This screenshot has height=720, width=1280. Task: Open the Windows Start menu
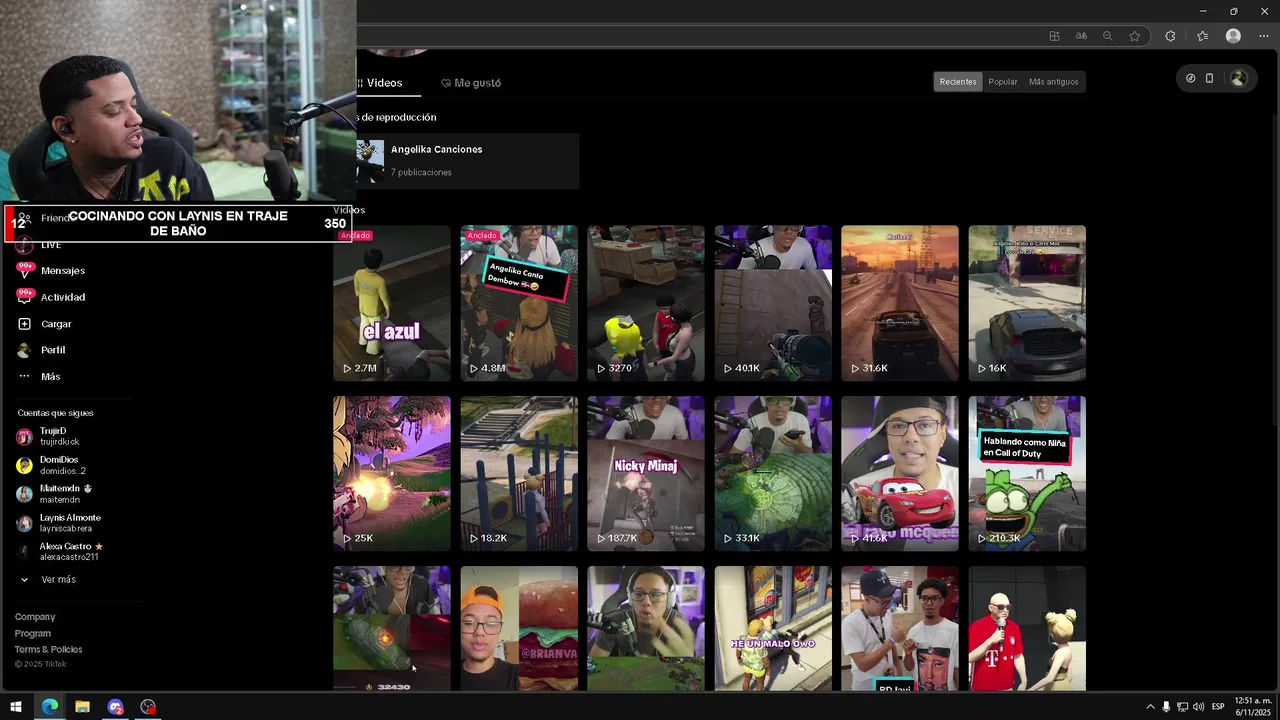coord(16,707)
